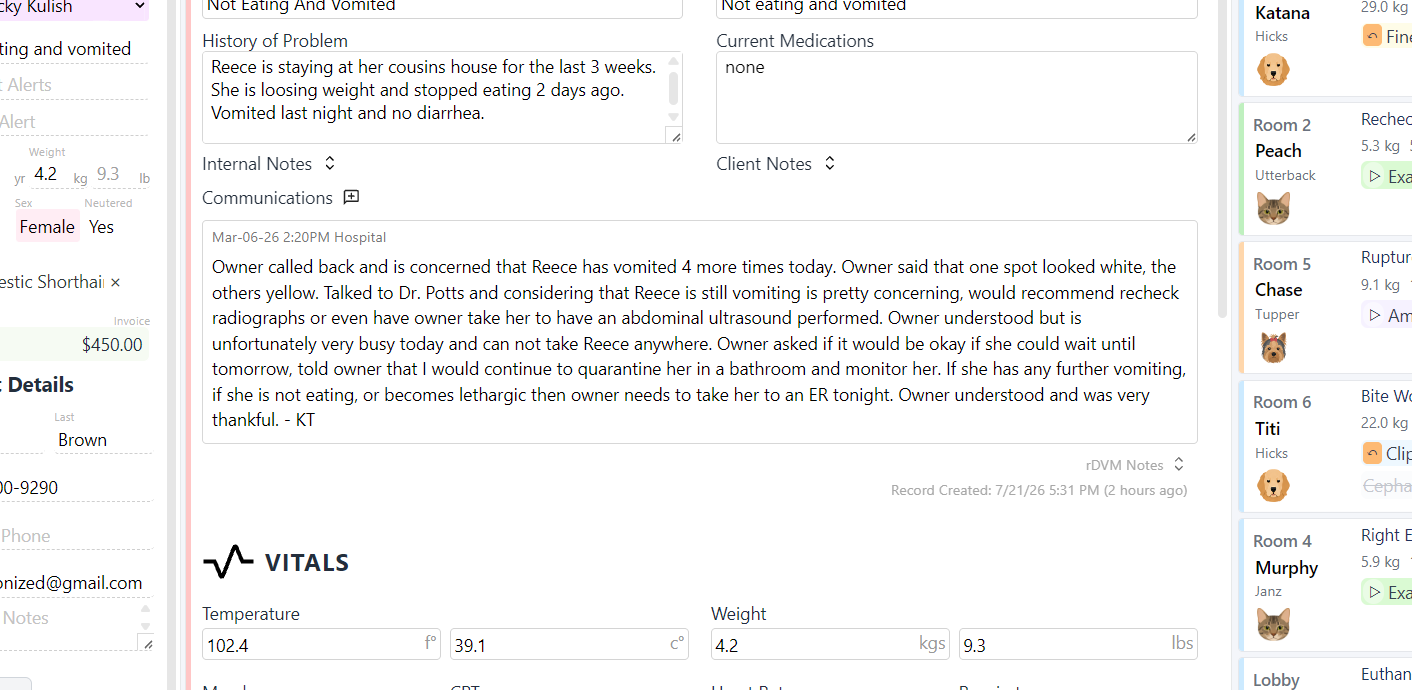Click the Temperature Fahrenheit field

321,645
